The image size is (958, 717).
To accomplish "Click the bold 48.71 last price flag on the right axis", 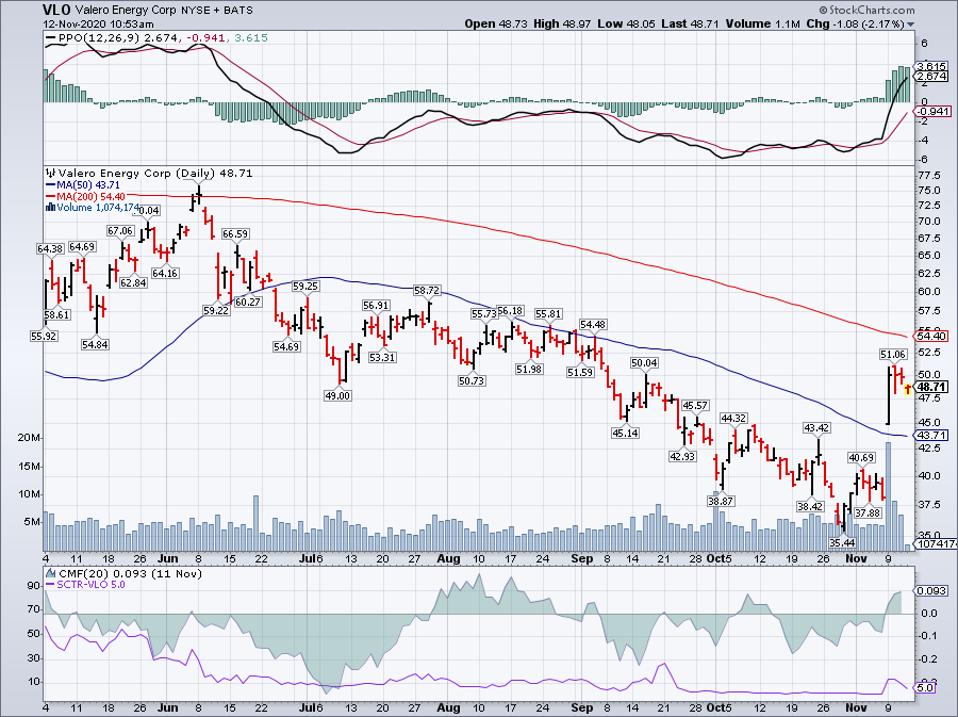I will coord(932,387).
